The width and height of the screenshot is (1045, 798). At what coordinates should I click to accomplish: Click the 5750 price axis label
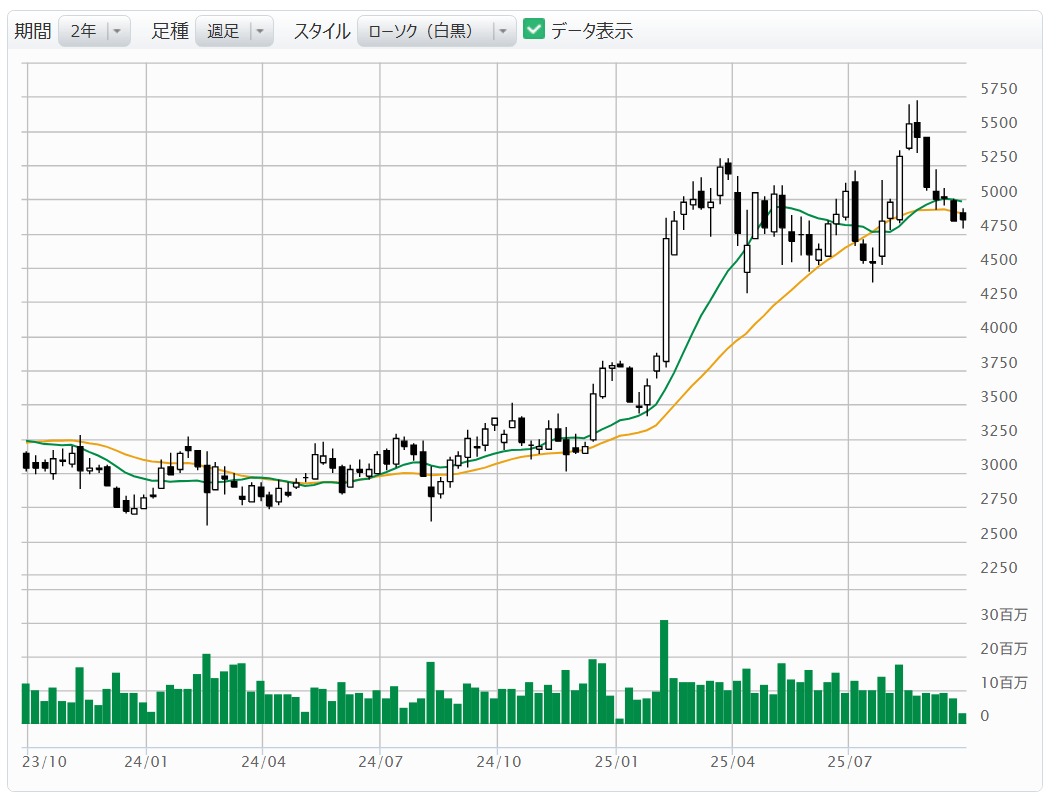click(x=998, y=89)
